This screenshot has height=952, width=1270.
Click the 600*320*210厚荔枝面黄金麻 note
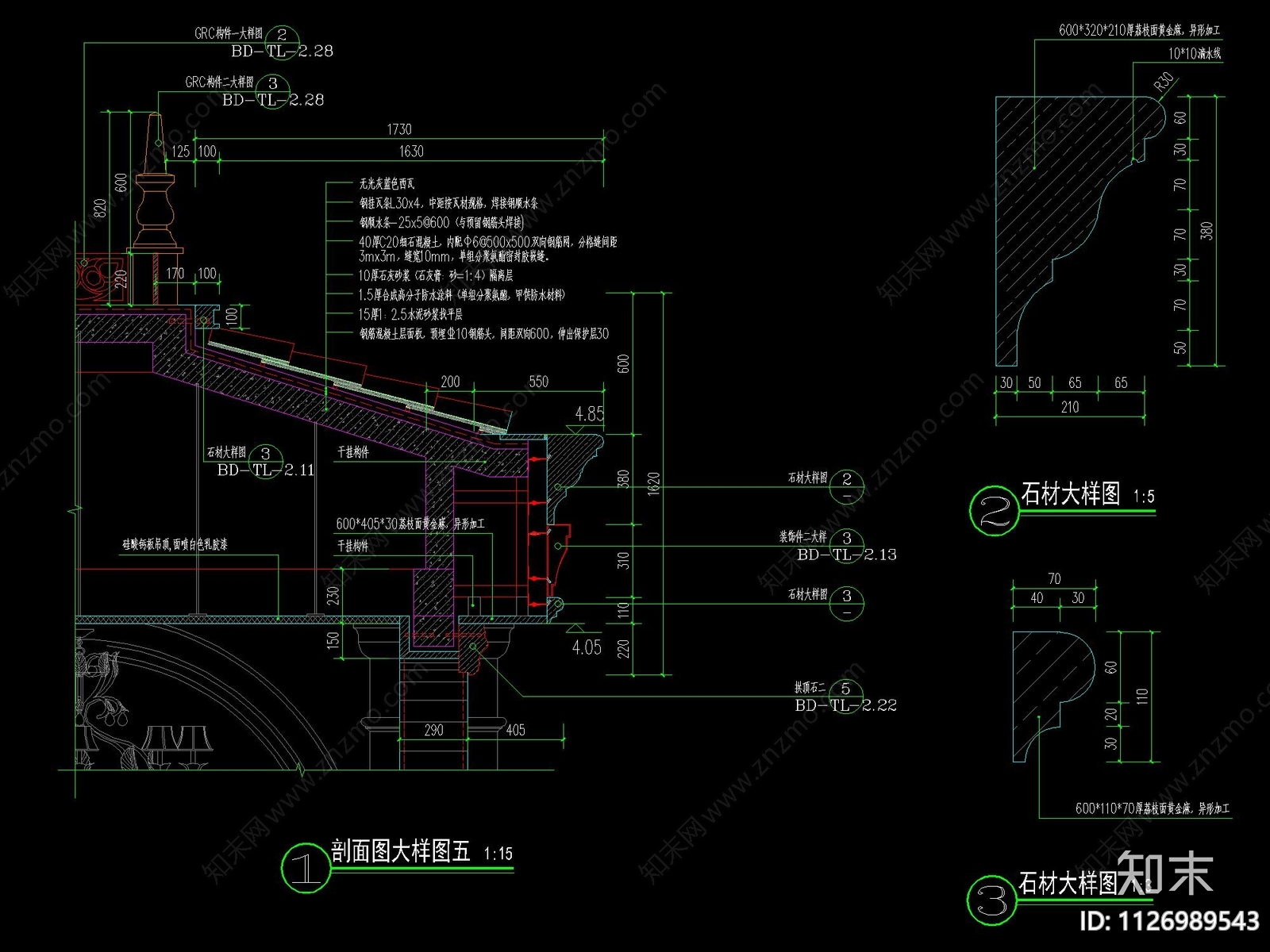[x=1139, y=30]
